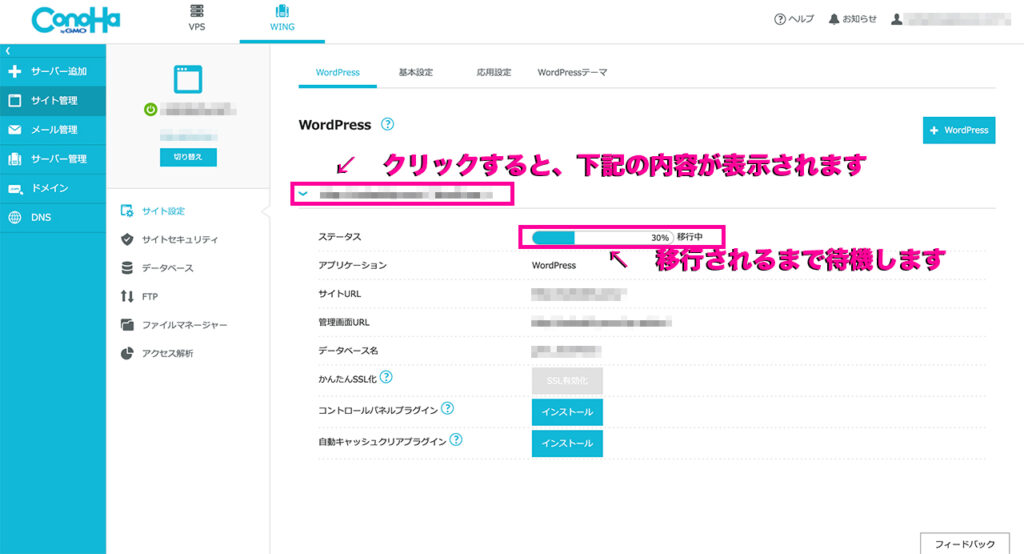1024x554 pixels.
Task: Click the WordPress application value text
Action: [554, 265]
